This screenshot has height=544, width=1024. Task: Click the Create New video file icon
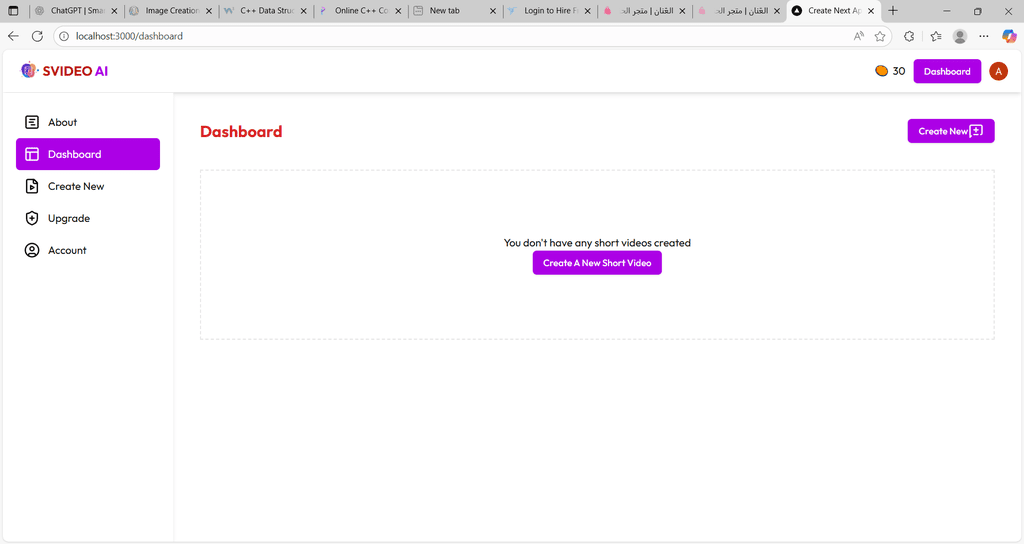[x=31, y=186]
